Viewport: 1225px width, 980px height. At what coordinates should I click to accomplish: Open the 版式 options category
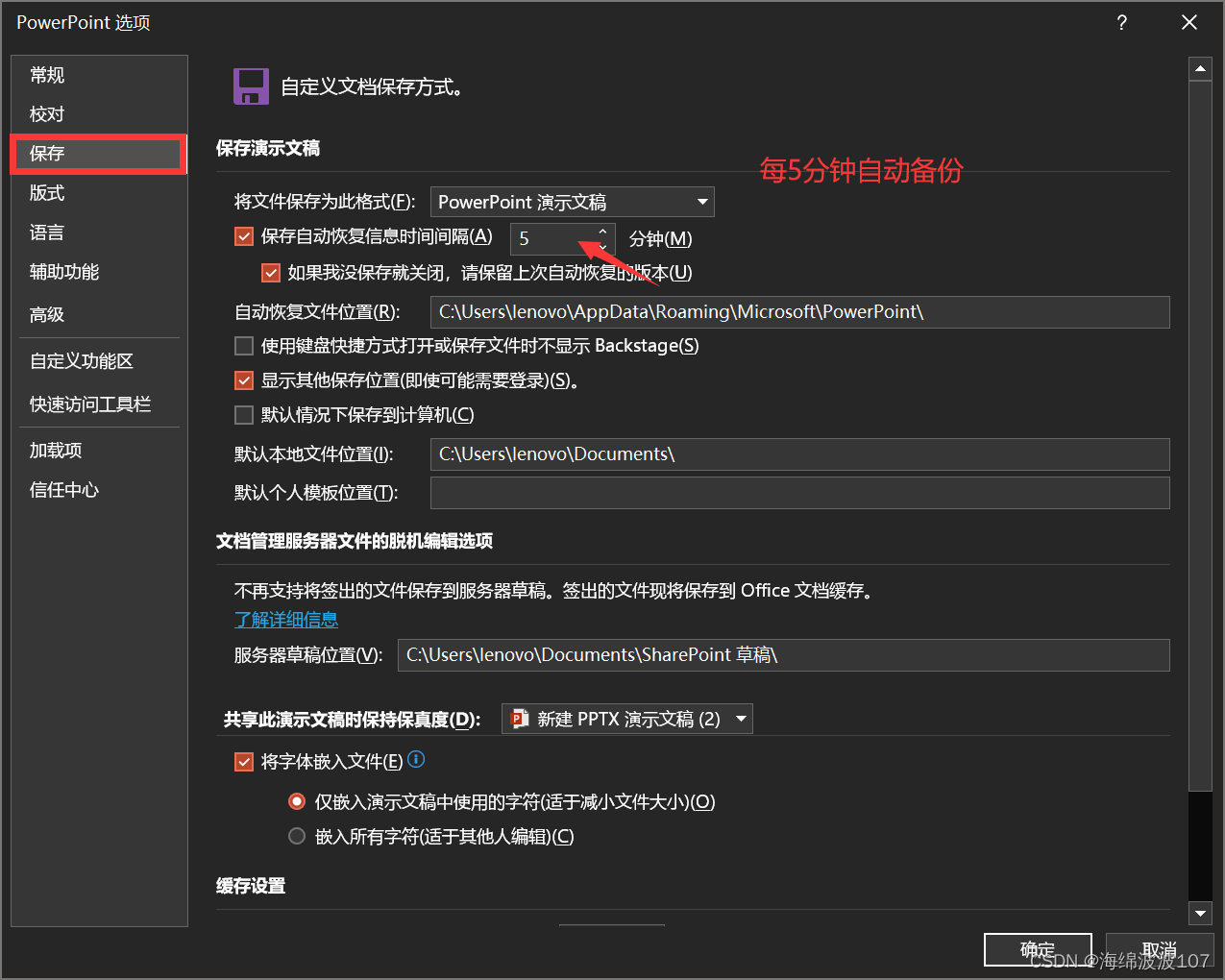click(100, 193)
